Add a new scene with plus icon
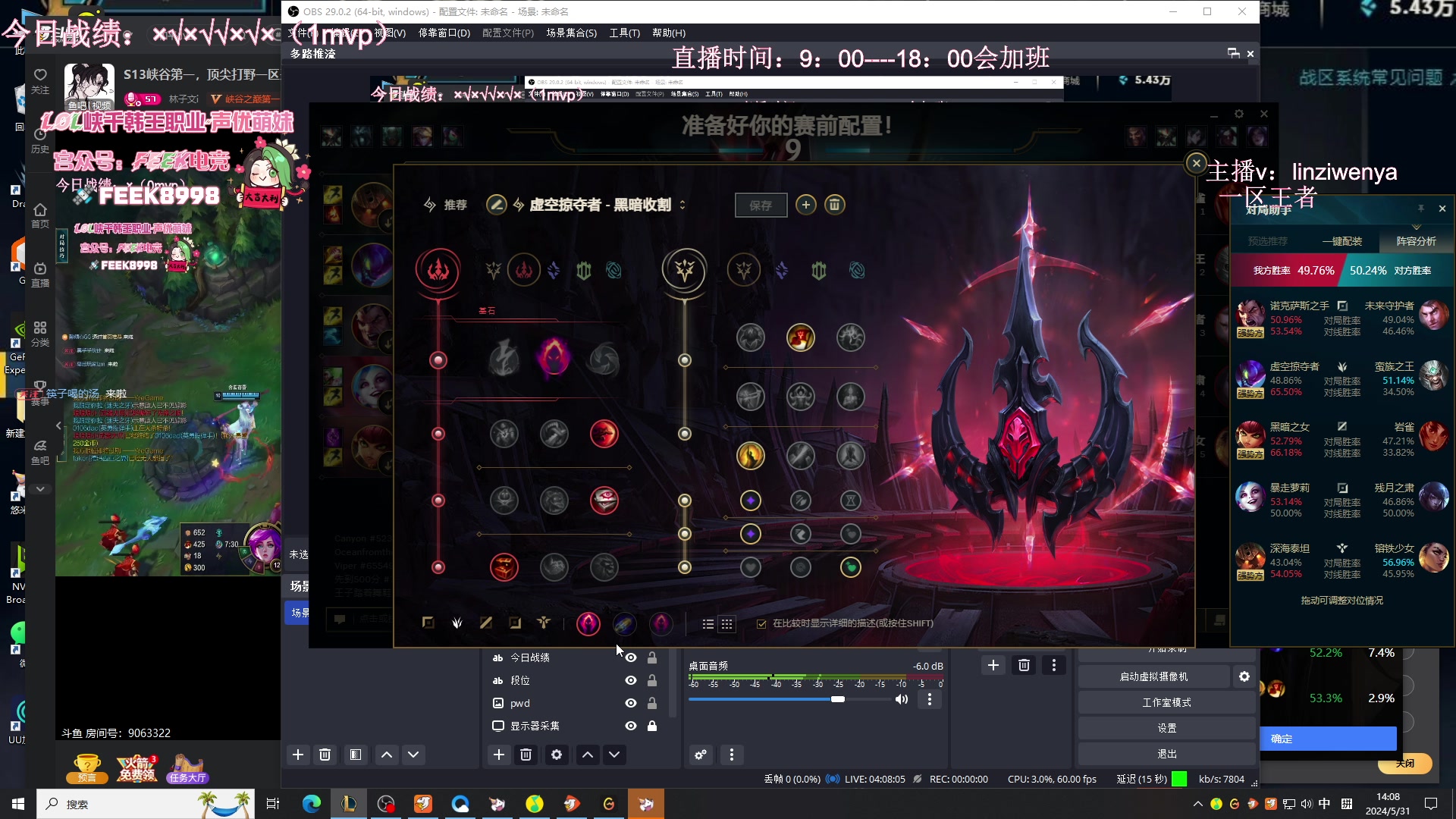 click(x=298, y=755)
